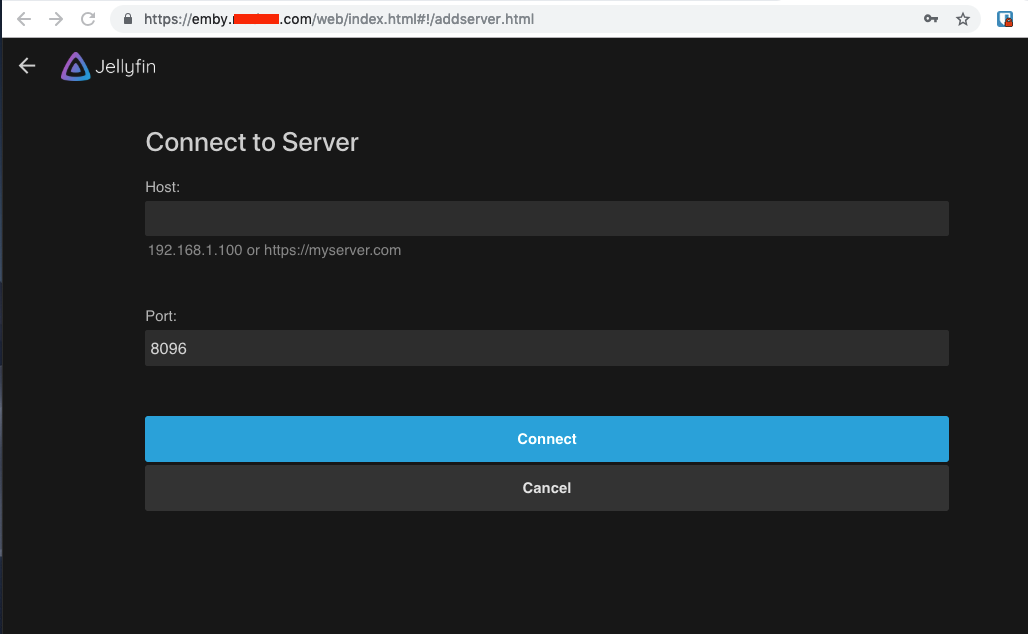Image resolution: width=1028 pixels, height=634 pixels.
Task: Navigate back with the browser back arrow
Action: point(23,18)
